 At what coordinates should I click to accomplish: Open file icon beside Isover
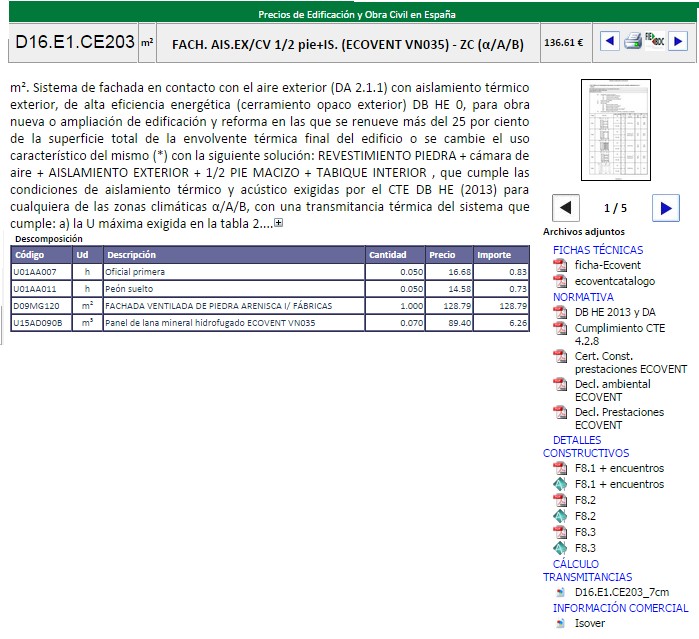tap(560, 623)
